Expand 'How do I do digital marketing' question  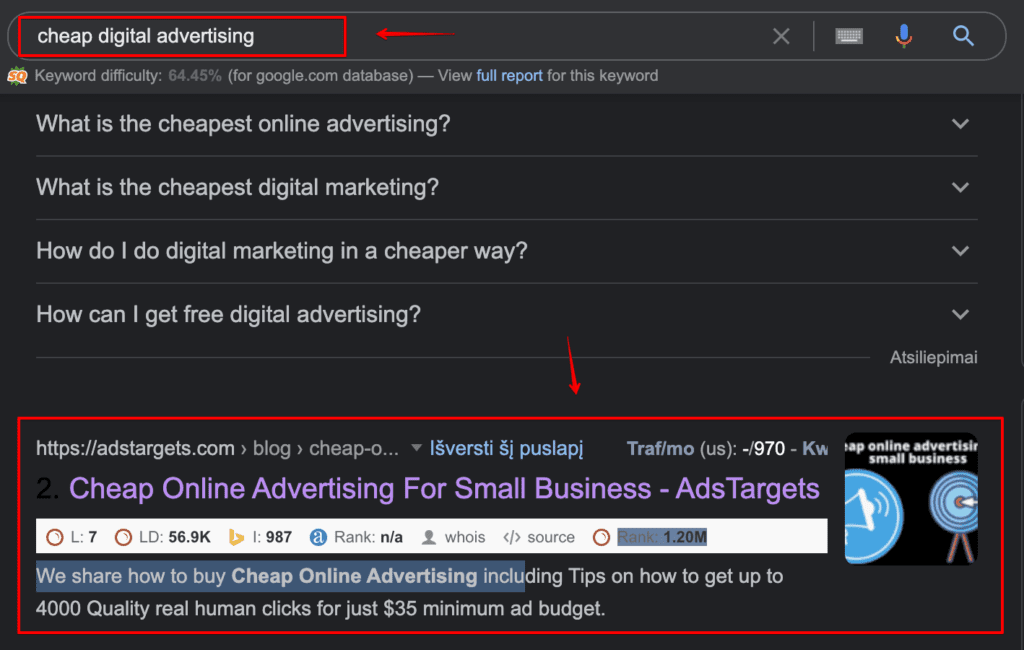[507, 251]
